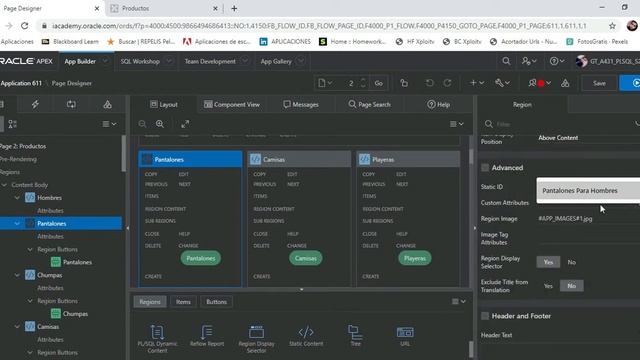Open a new browser tab
The image size is (640, 360).
pyautogui.click(x=234, y=8)
